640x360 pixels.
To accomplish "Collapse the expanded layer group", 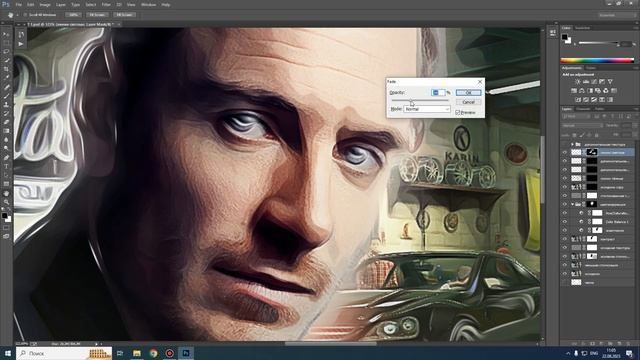I will tap(572, 204).
